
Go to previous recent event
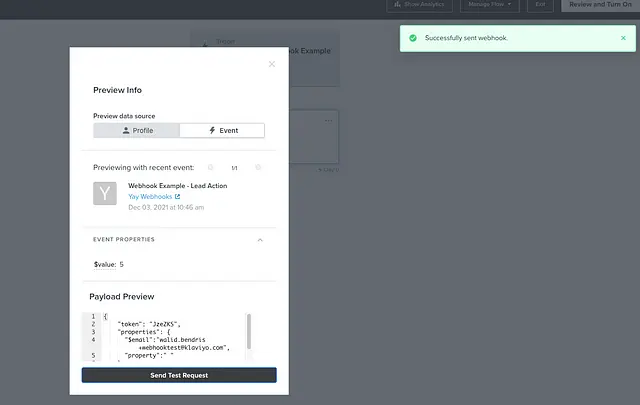point(210,168)
